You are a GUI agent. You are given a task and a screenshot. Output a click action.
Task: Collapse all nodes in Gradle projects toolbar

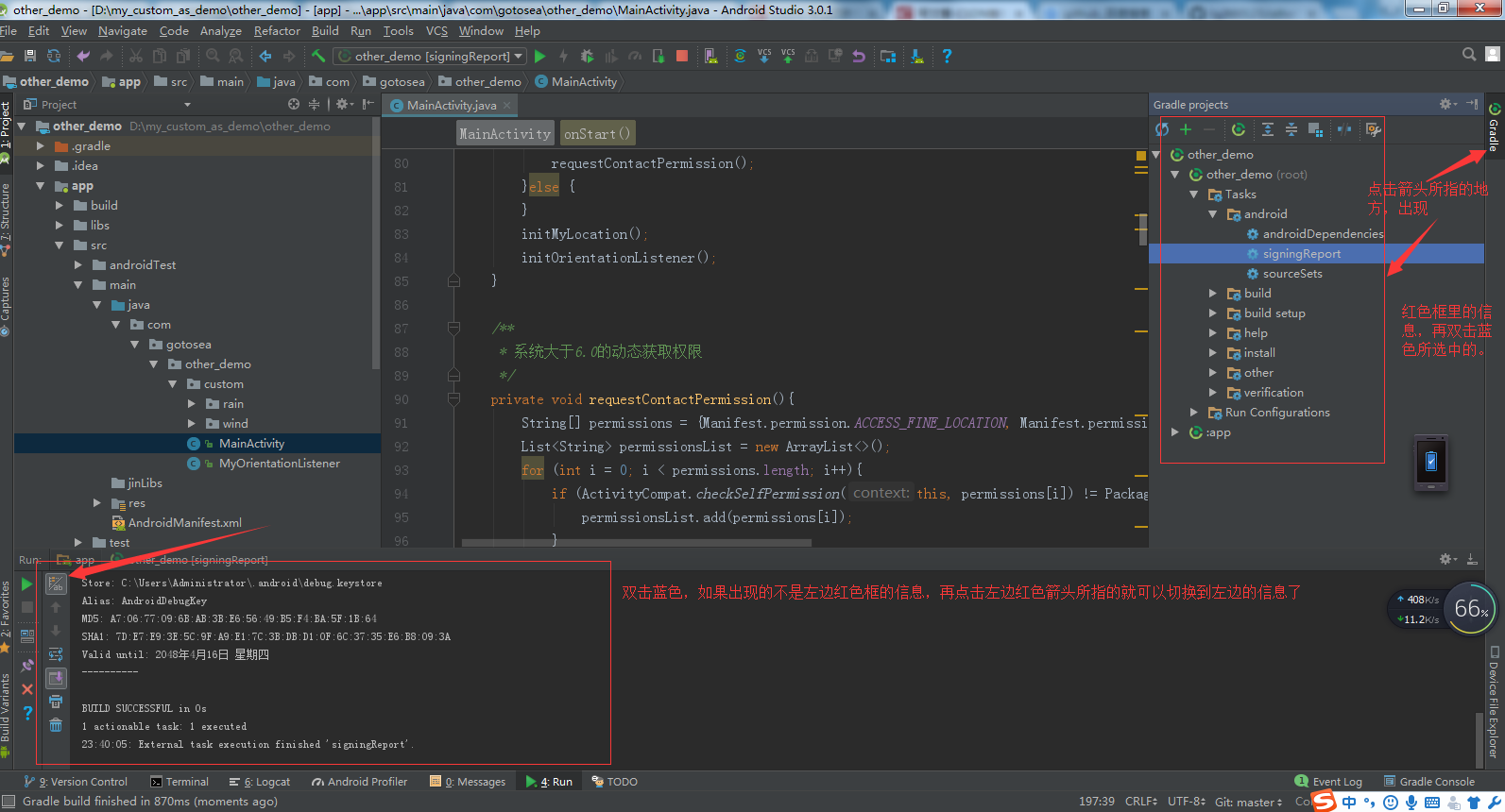(x=1291, y=129)
